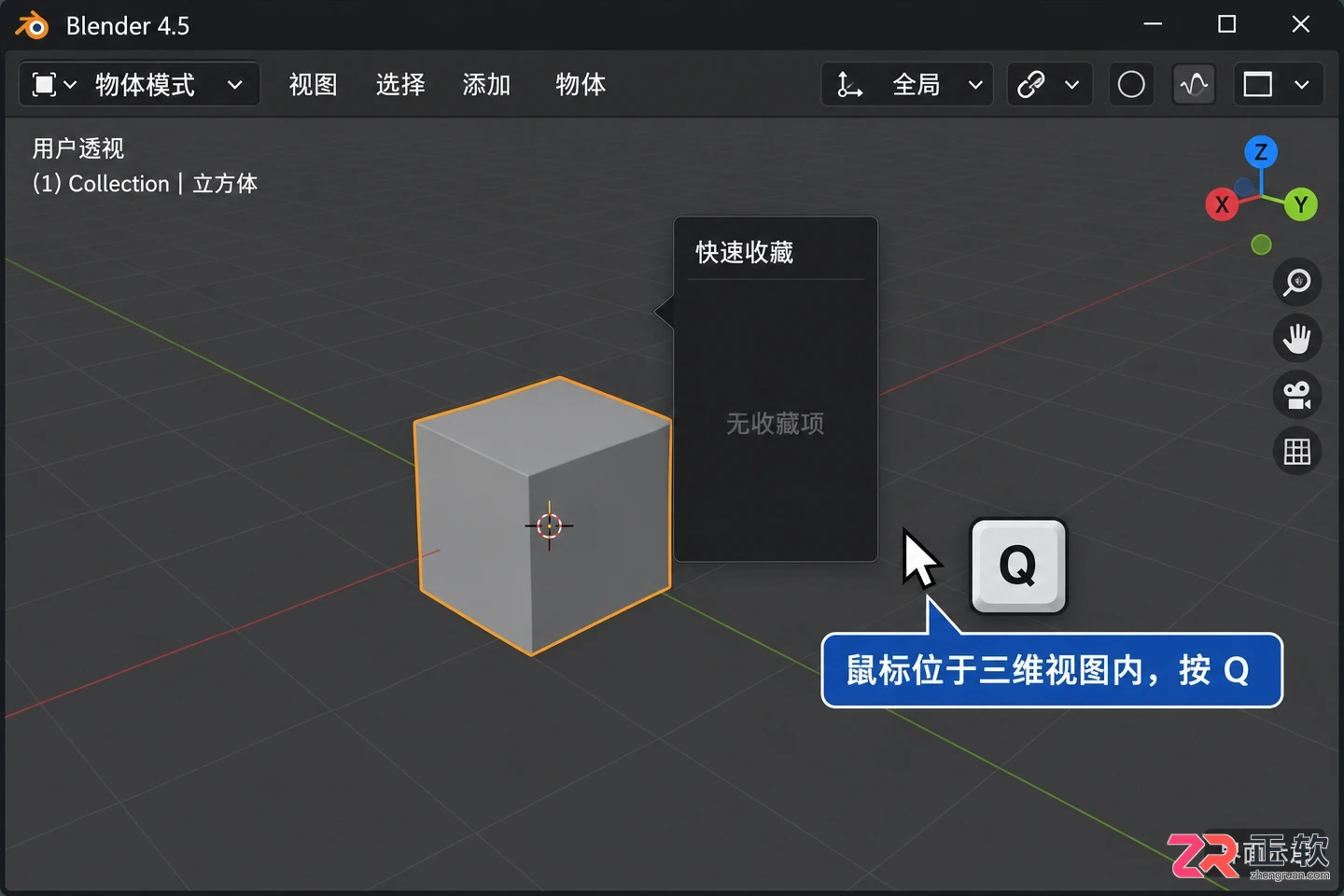Click the viewport shading rectangle icon
This screenshot has width=1344, height=896.
pyautogui.click(x=1257, y=85)
